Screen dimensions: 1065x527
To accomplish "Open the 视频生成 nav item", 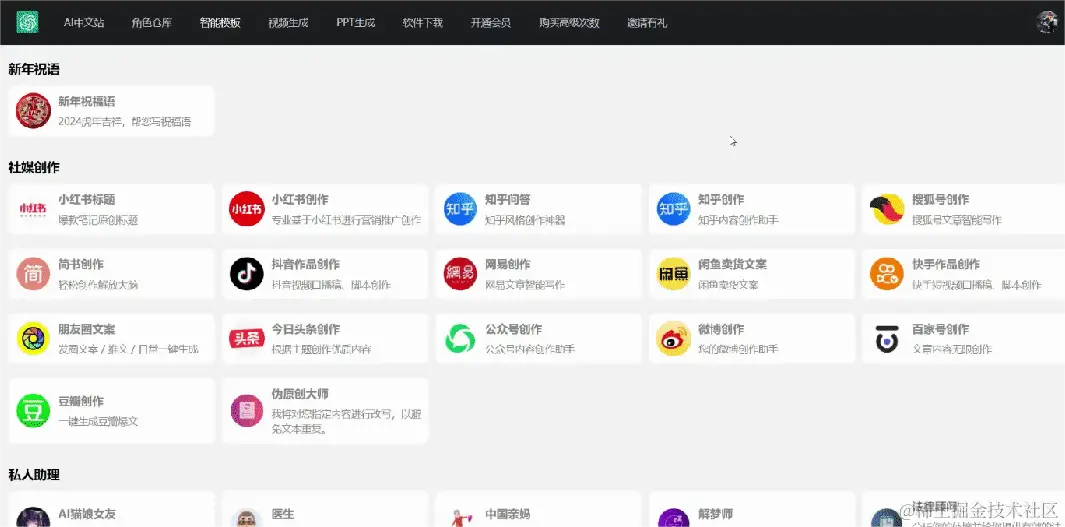I will (x=288, y=22).
